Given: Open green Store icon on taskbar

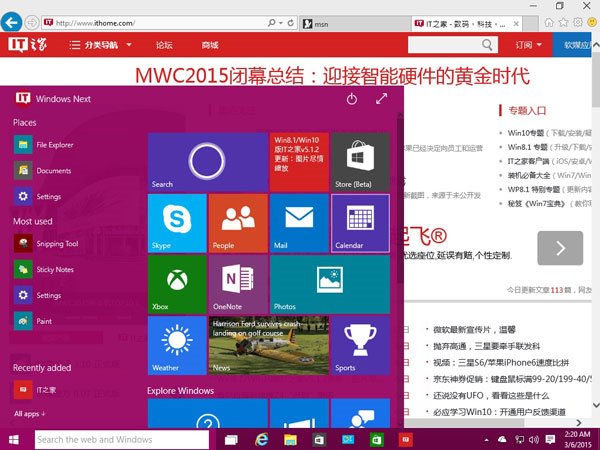Looking at the screenshot, I should point(376,440).
